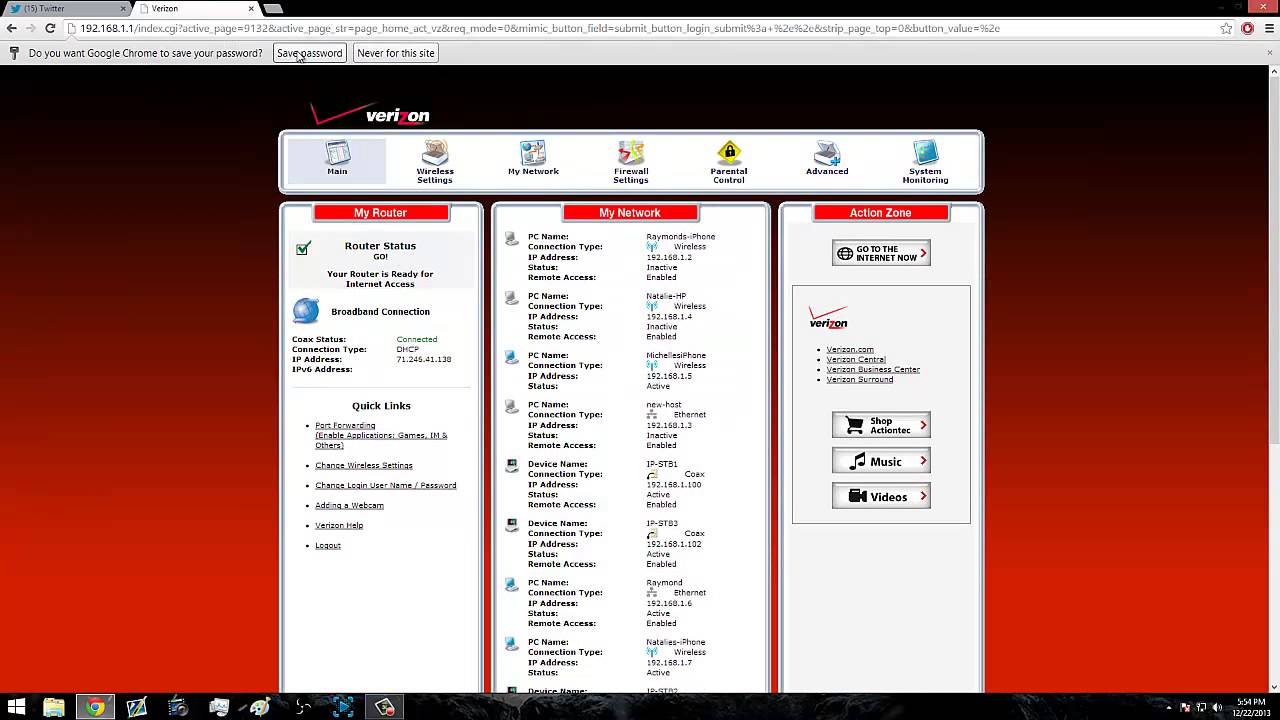Open the Verizon Central link
Screen dimensions: 1280x720
[x=856, y=359]
